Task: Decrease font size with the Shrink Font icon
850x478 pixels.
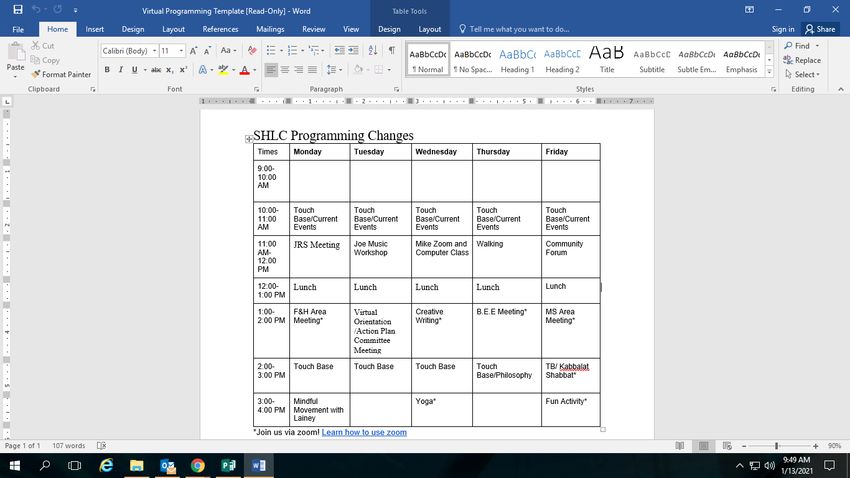Action: click(208, 50)
